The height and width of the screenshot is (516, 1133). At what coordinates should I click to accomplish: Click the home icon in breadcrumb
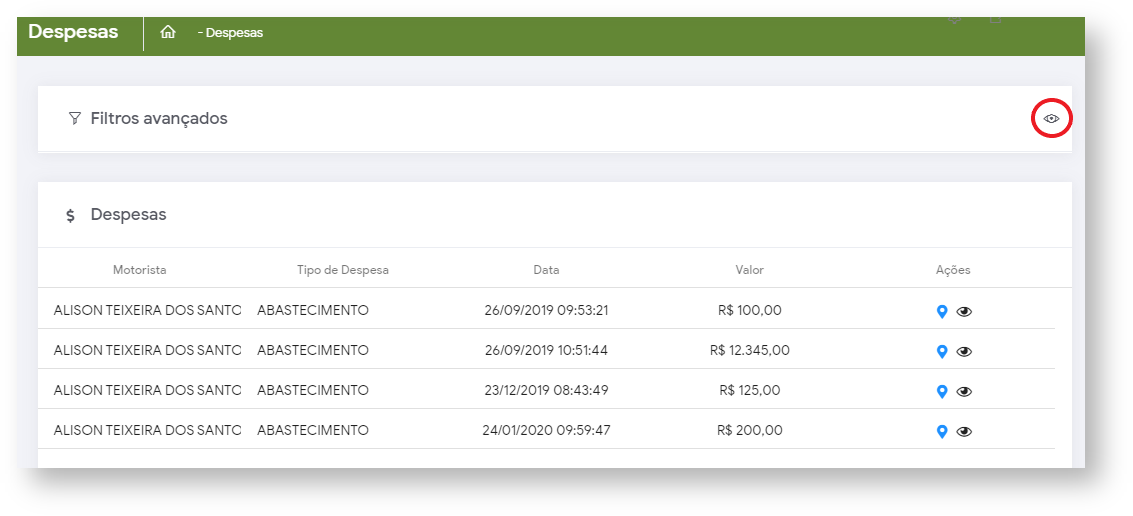[x=168, y=32]
